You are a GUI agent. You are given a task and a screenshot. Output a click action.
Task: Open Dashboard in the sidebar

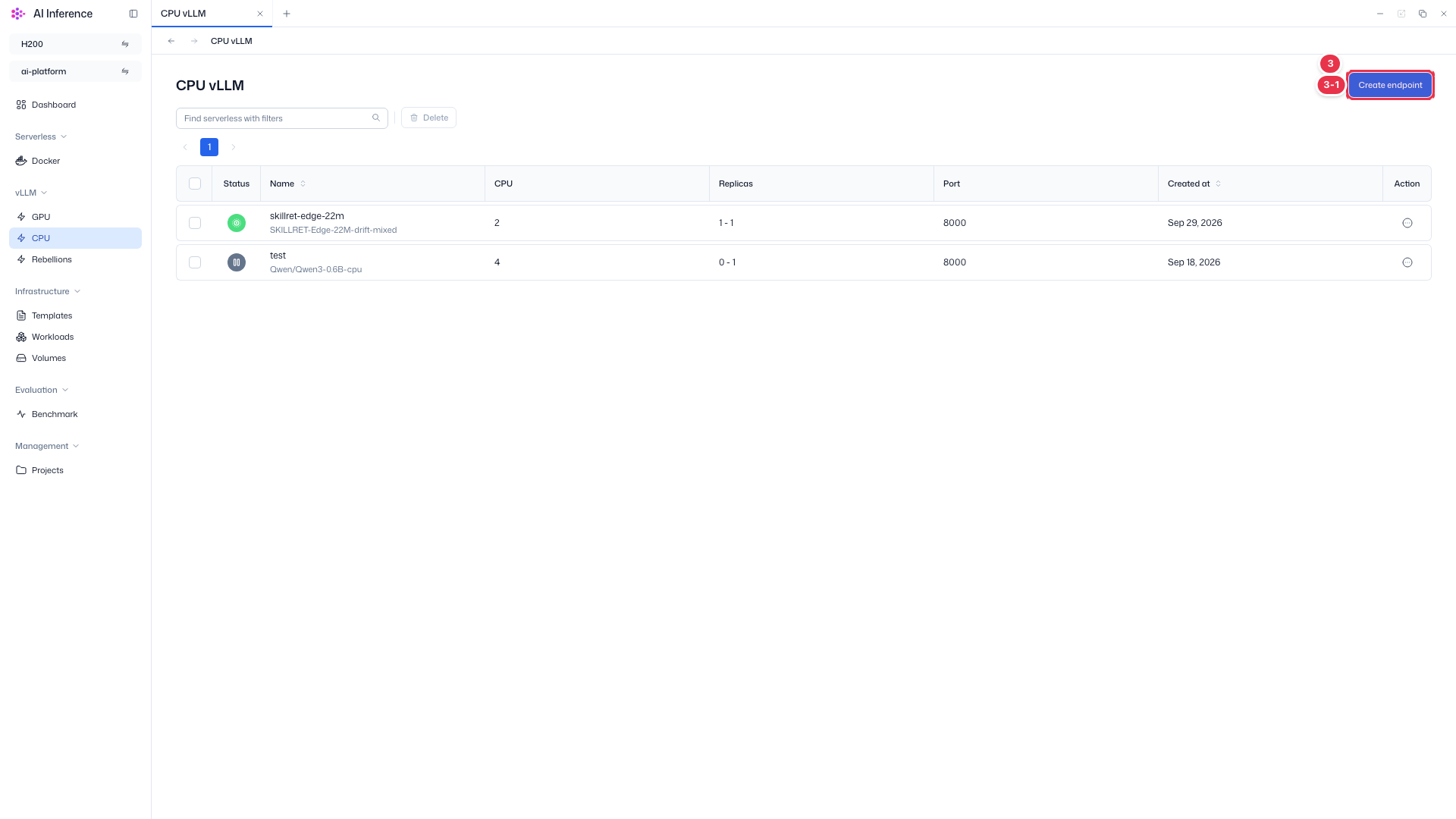coord(75,105)
